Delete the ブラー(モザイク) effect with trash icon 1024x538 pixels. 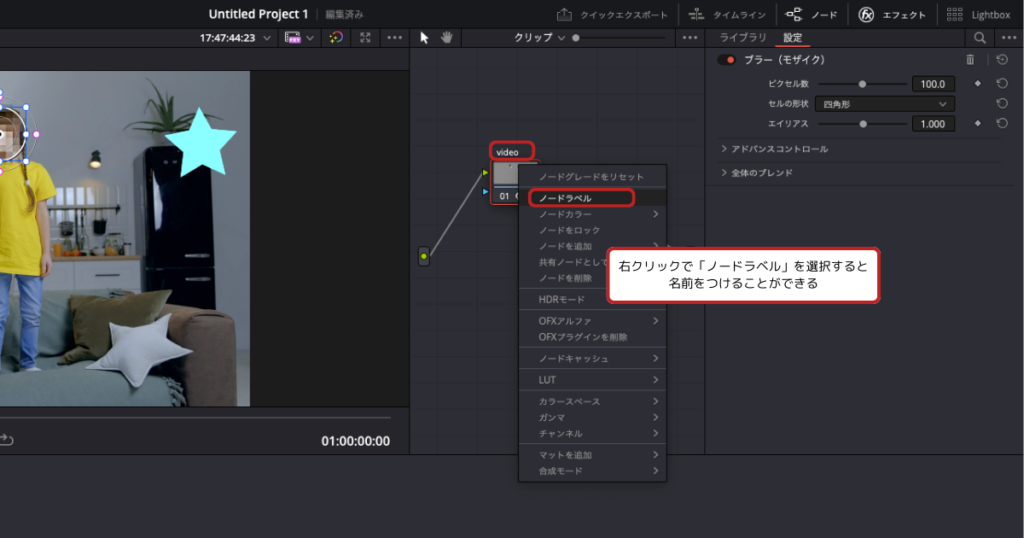(x=969, y=60)
